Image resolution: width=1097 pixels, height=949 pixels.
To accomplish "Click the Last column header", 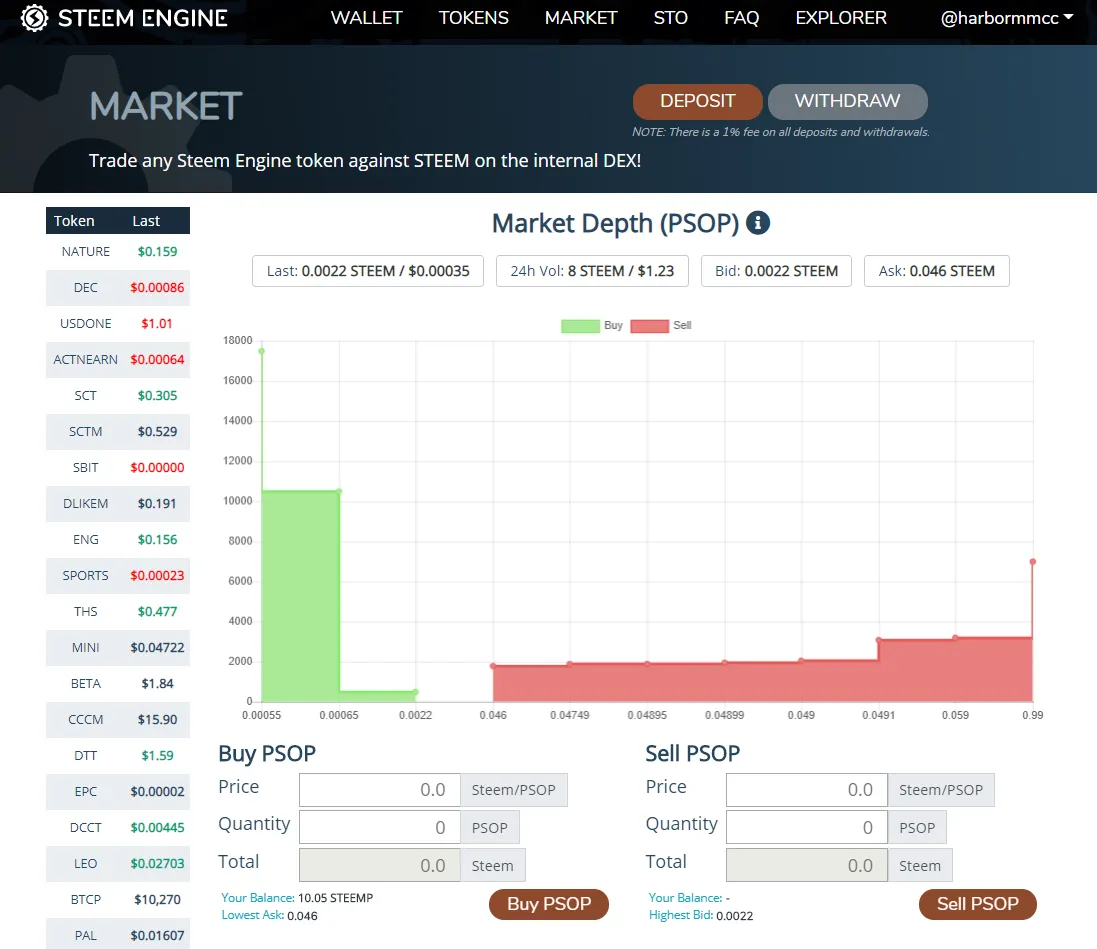I will (146, 221).
